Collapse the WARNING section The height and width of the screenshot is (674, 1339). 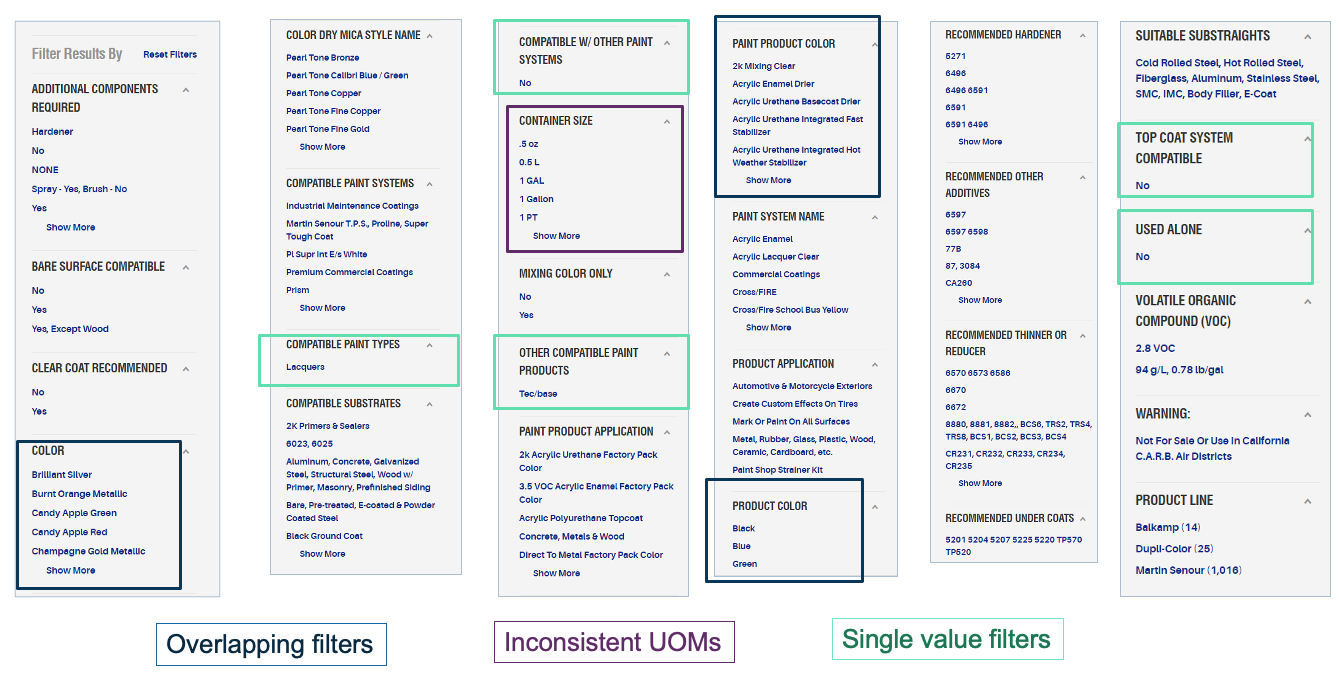(x=1308, y=413)
